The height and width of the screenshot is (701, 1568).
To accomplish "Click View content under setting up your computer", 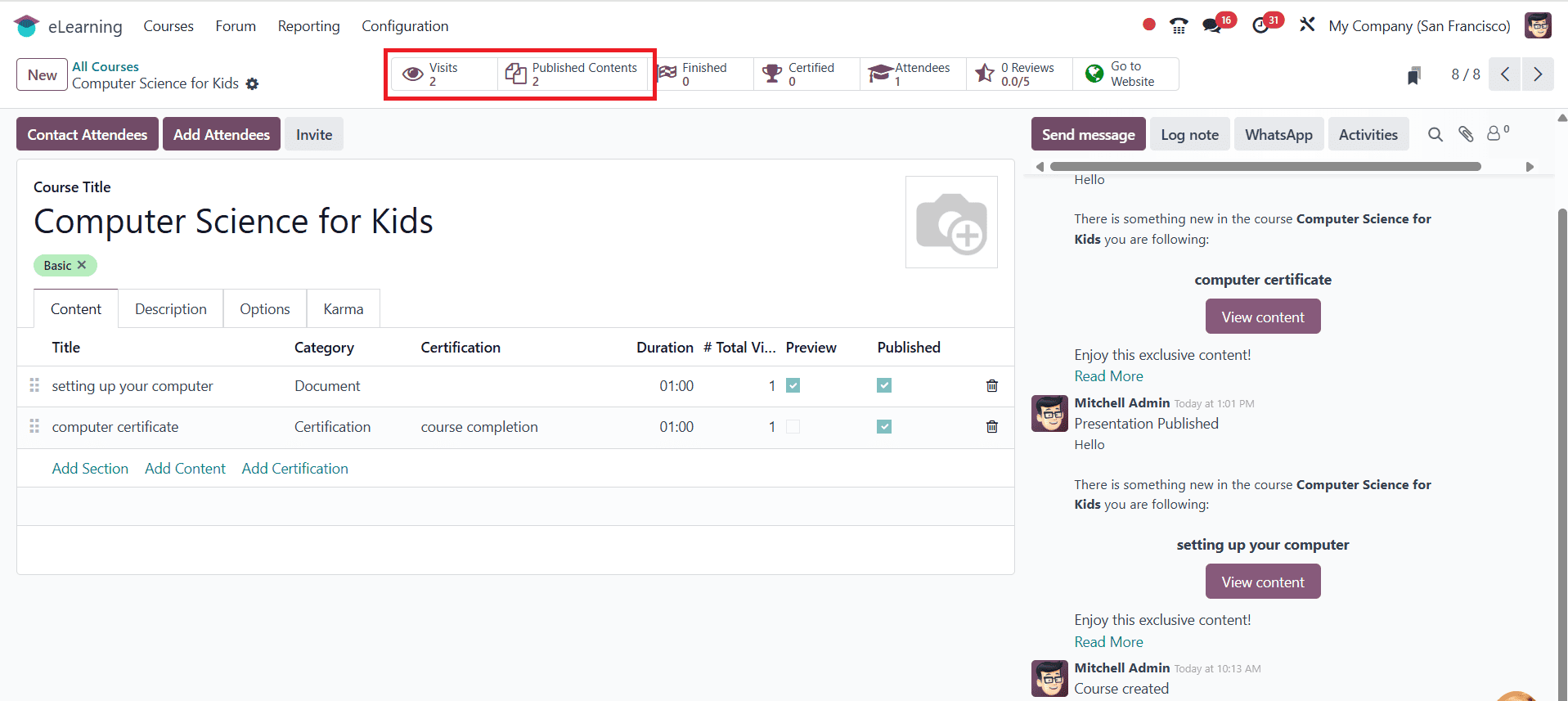I will pyautogui.click(x=1263, y=582).
